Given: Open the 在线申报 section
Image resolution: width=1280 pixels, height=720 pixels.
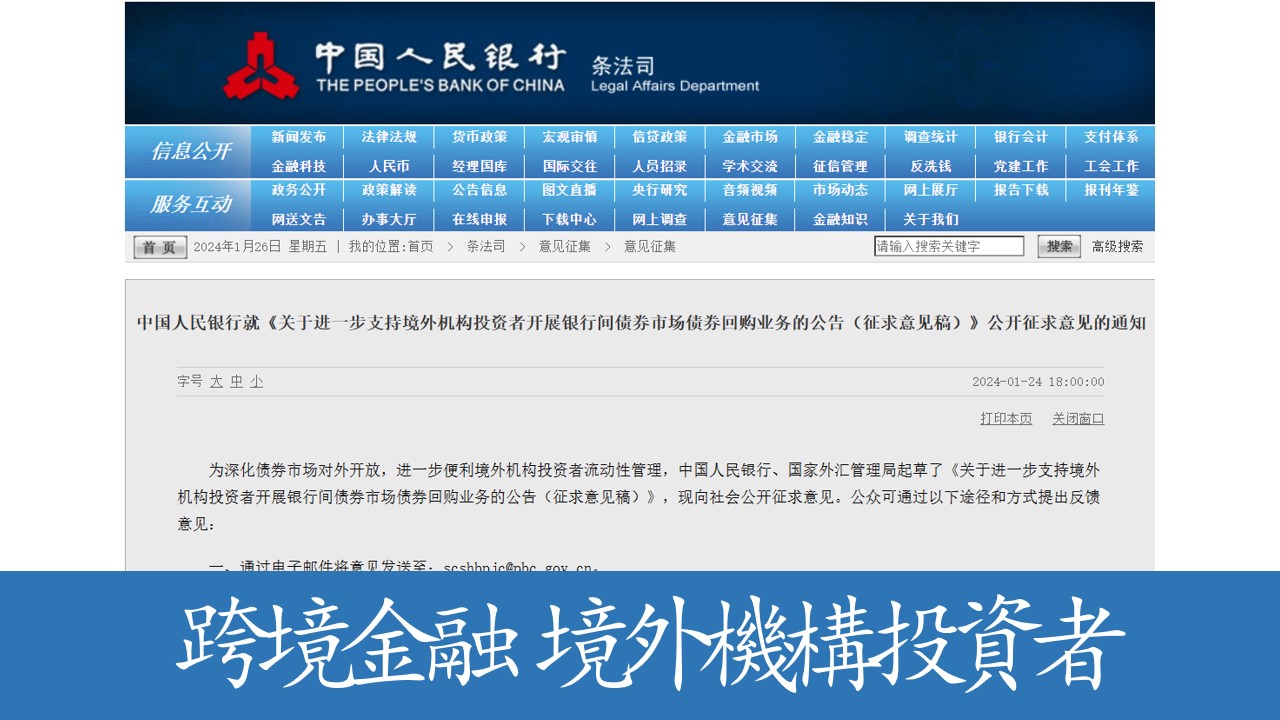Looking at the screenshot, I should pyautogui.click(x=479, y=219).
